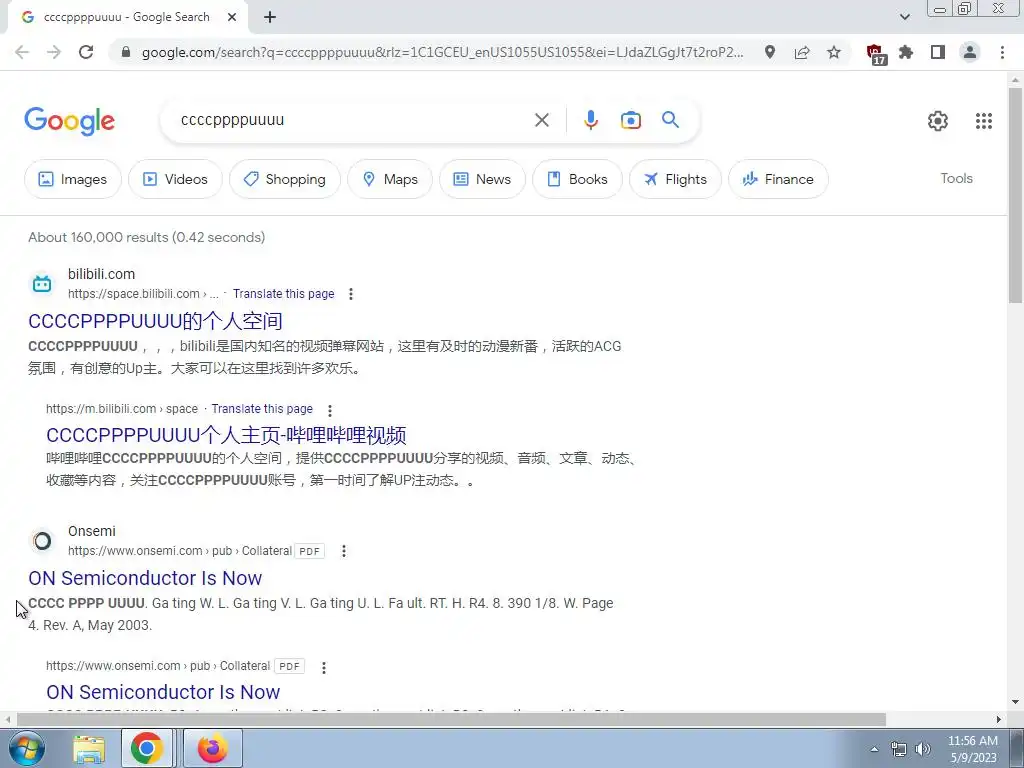Open the search Tools options
The image size is (1024, 768).
[x=956, y=178]
